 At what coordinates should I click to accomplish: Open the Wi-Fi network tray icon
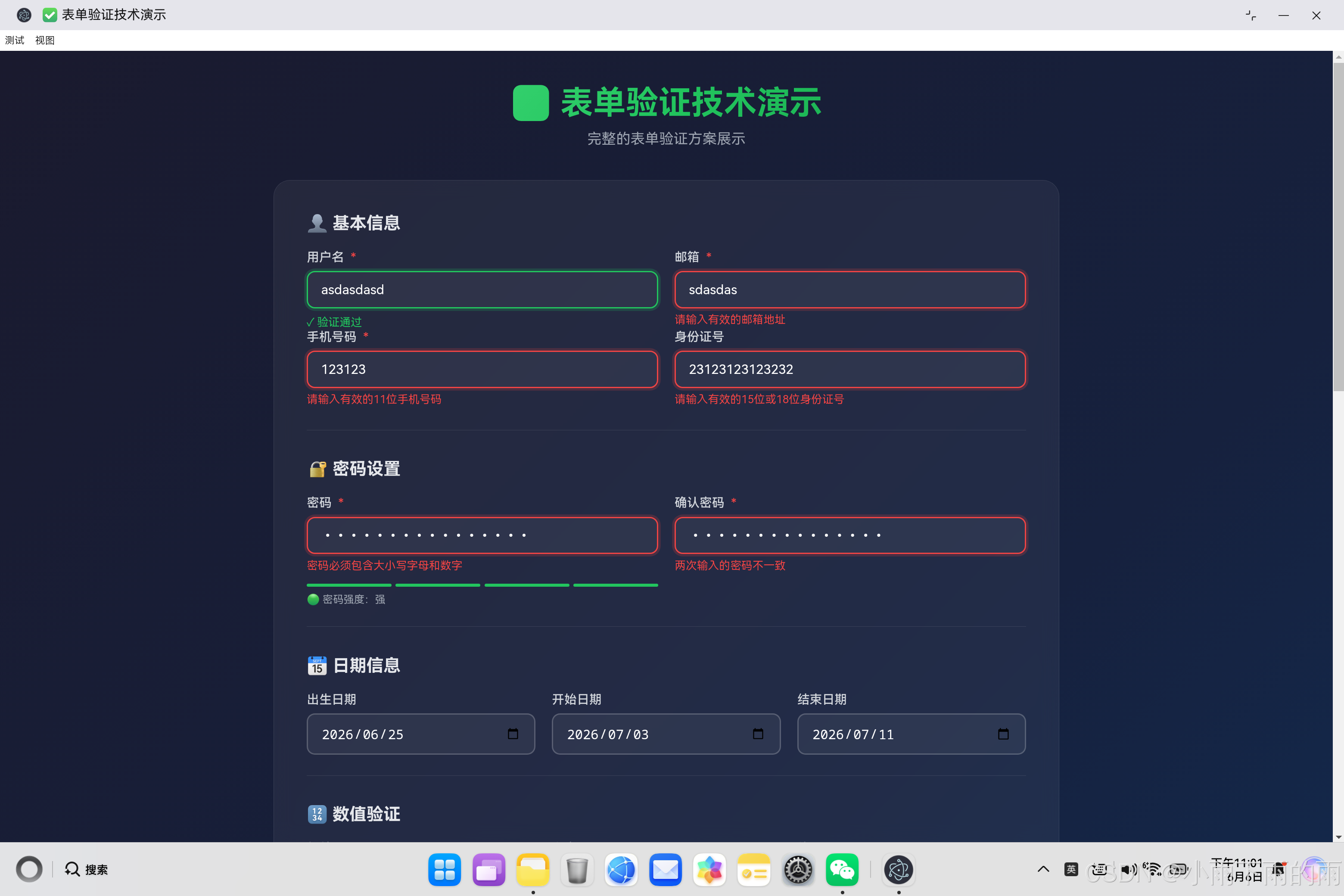[x=1154, y=869]
